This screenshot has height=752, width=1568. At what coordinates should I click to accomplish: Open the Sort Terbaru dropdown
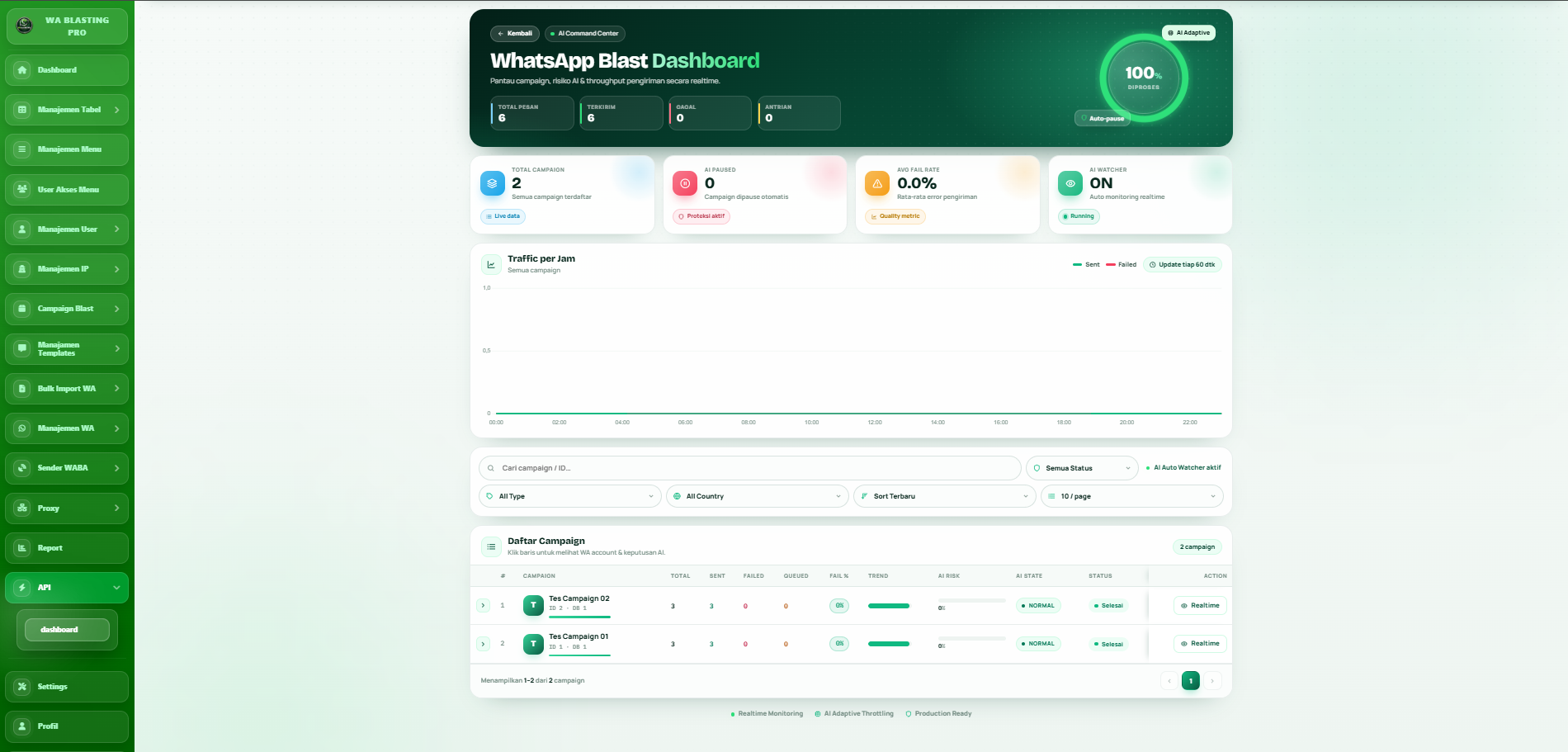[x=945, y=496]
